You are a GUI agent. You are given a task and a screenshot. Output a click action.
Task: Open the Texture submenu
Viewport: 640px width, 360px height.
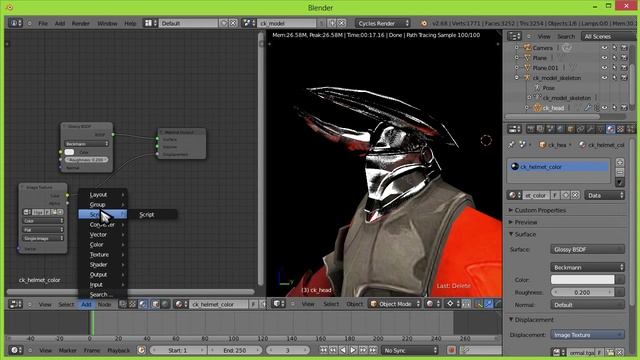pyautogui.click(x=103, y=255)
